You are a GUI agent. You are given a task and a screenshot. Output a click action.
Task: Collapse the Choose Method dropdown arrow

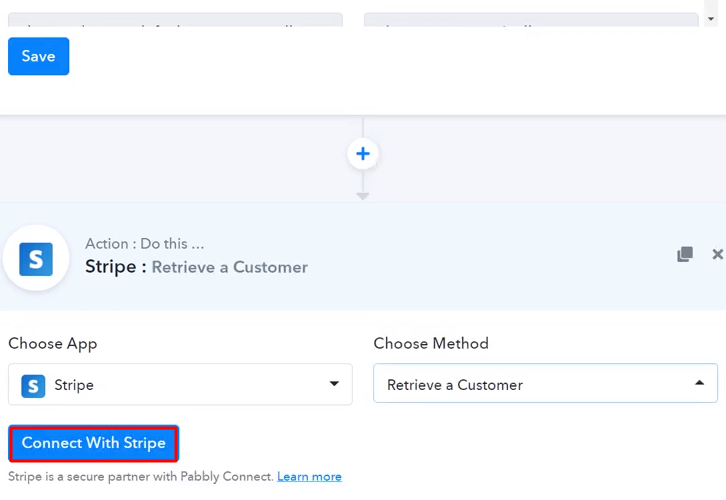699,383
